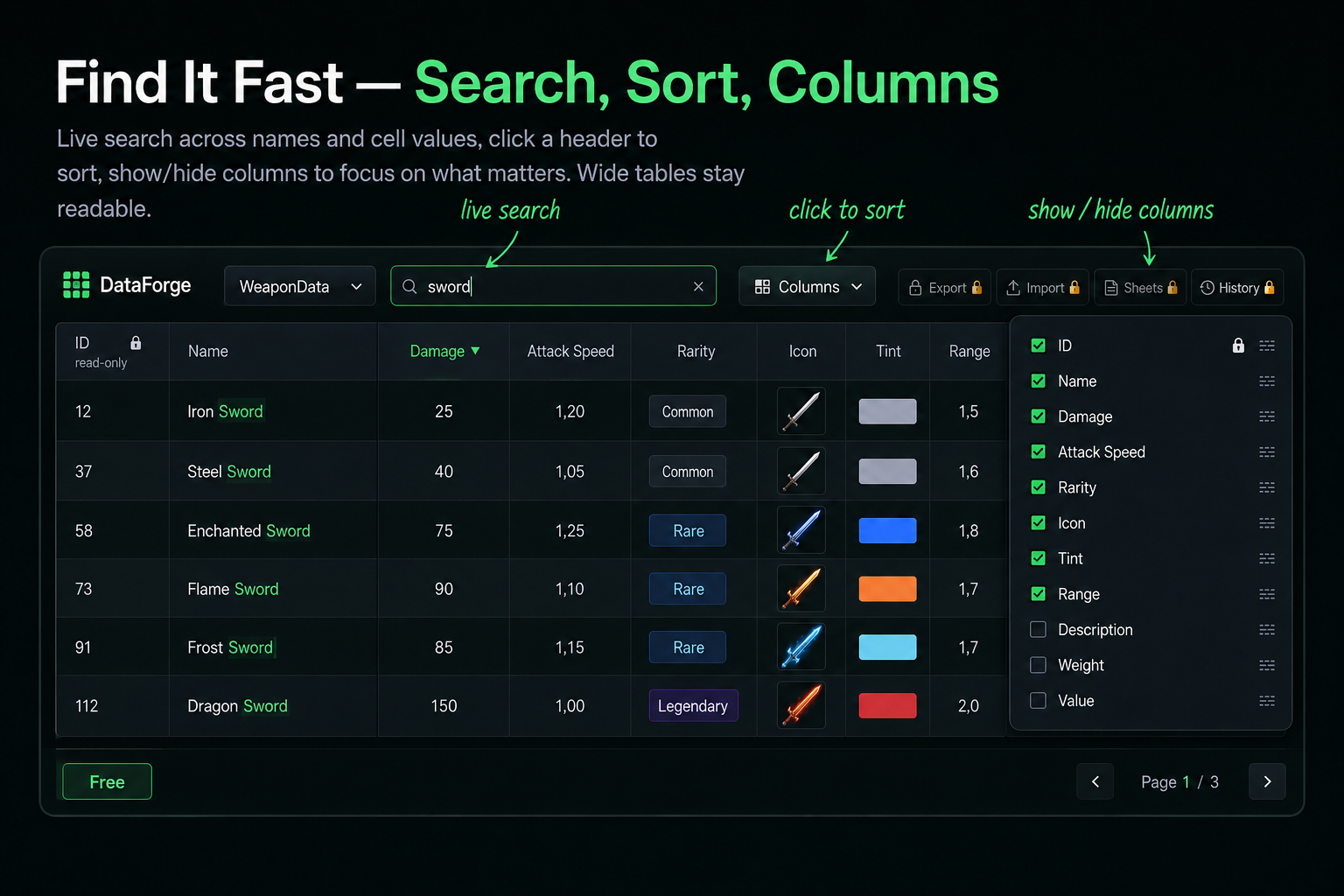Click the drag handle for Weight column
This screenshot has width=1344, height=896.
coord(1267,665)
